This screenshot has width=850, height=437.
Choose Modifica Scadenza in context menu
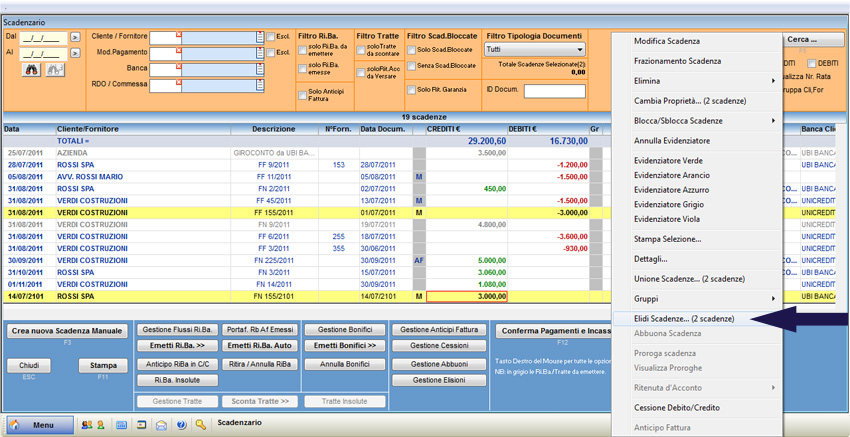tap(667, 41)
